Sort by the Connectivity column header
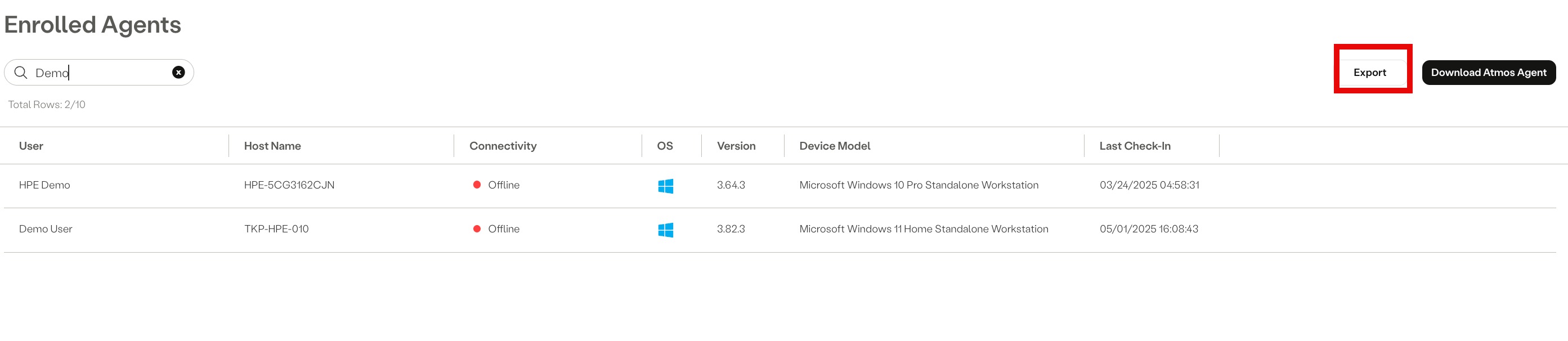1568x341 pixels. pos(503,146)
